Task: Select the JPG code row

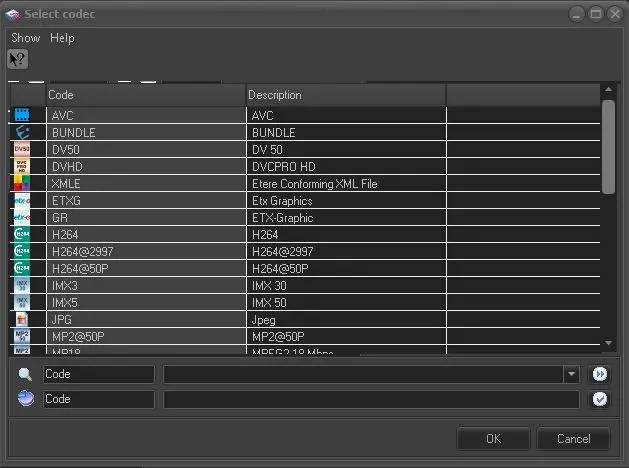Action: click(x=146, y=319)
